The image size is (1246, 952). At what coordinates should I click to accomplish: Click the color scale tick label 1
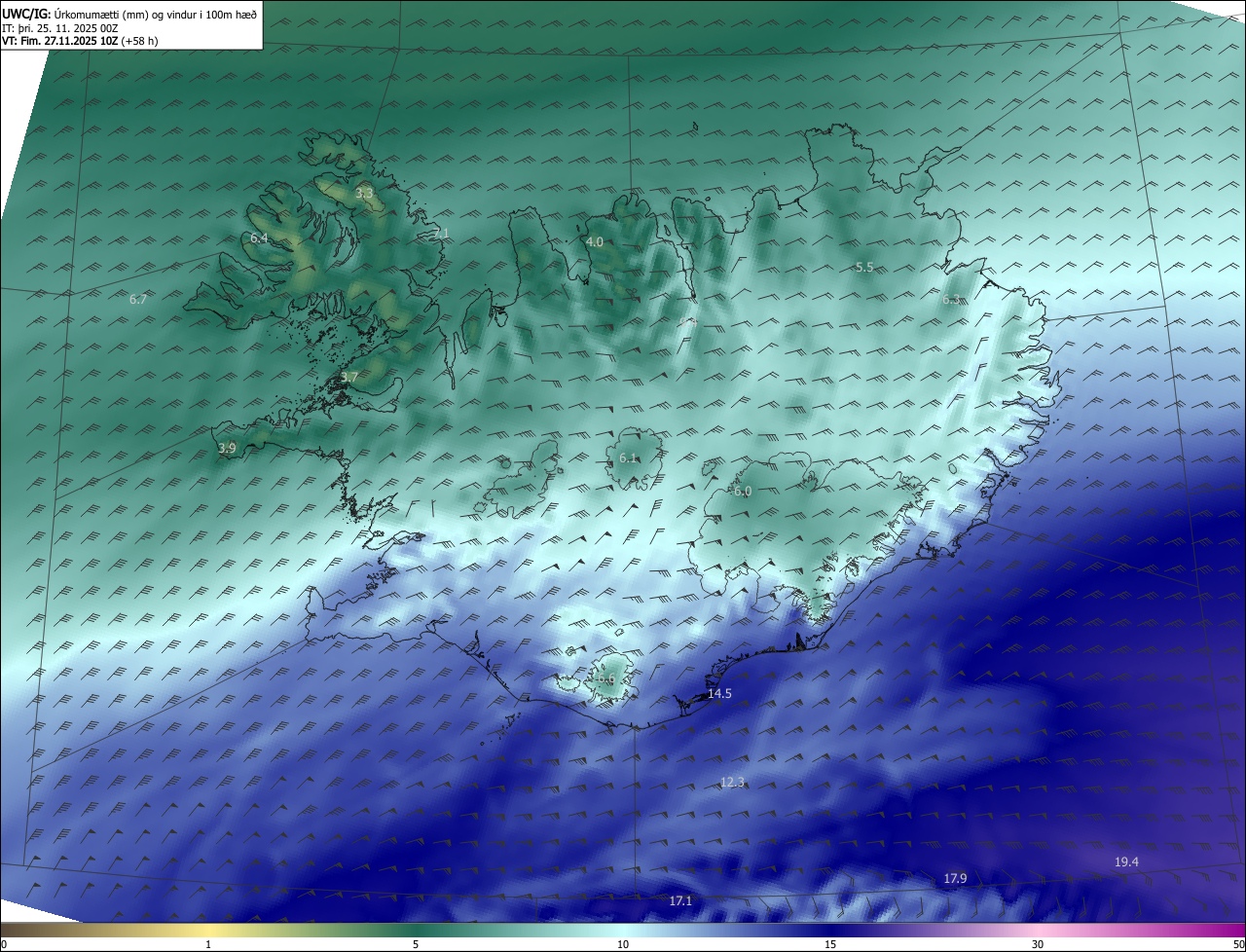pos(208,944)
